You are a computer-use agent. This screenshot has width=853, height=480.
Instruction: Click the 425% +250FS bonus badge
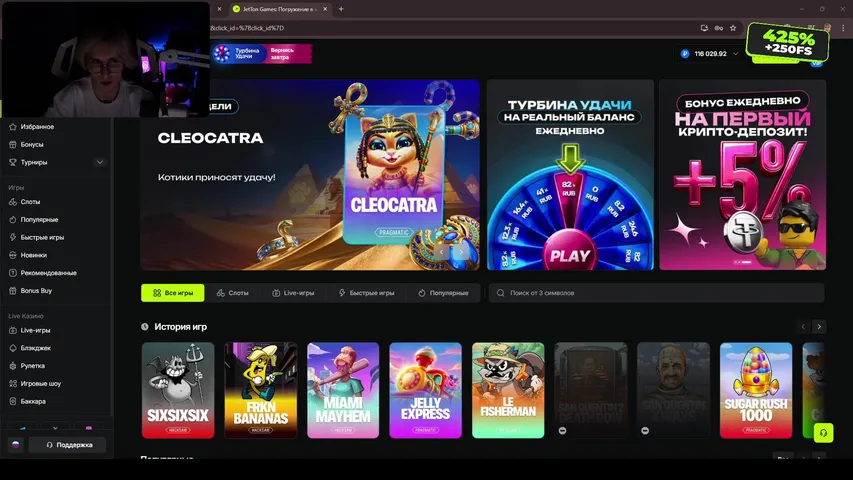pyautogui.click(x=788, y=42)
